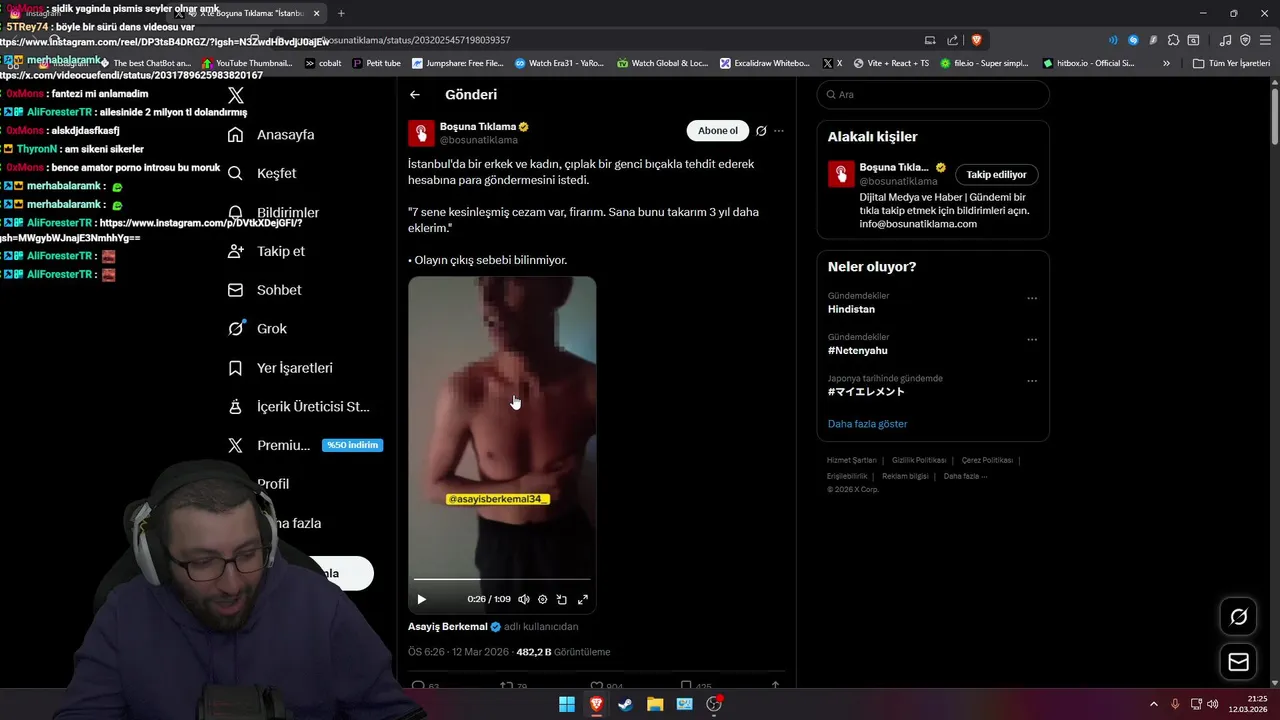The height and width of the screenshot is (720, 1280).
Task: Open Watch Global & Loc... bookmark
Action: (x=662, y=63)
